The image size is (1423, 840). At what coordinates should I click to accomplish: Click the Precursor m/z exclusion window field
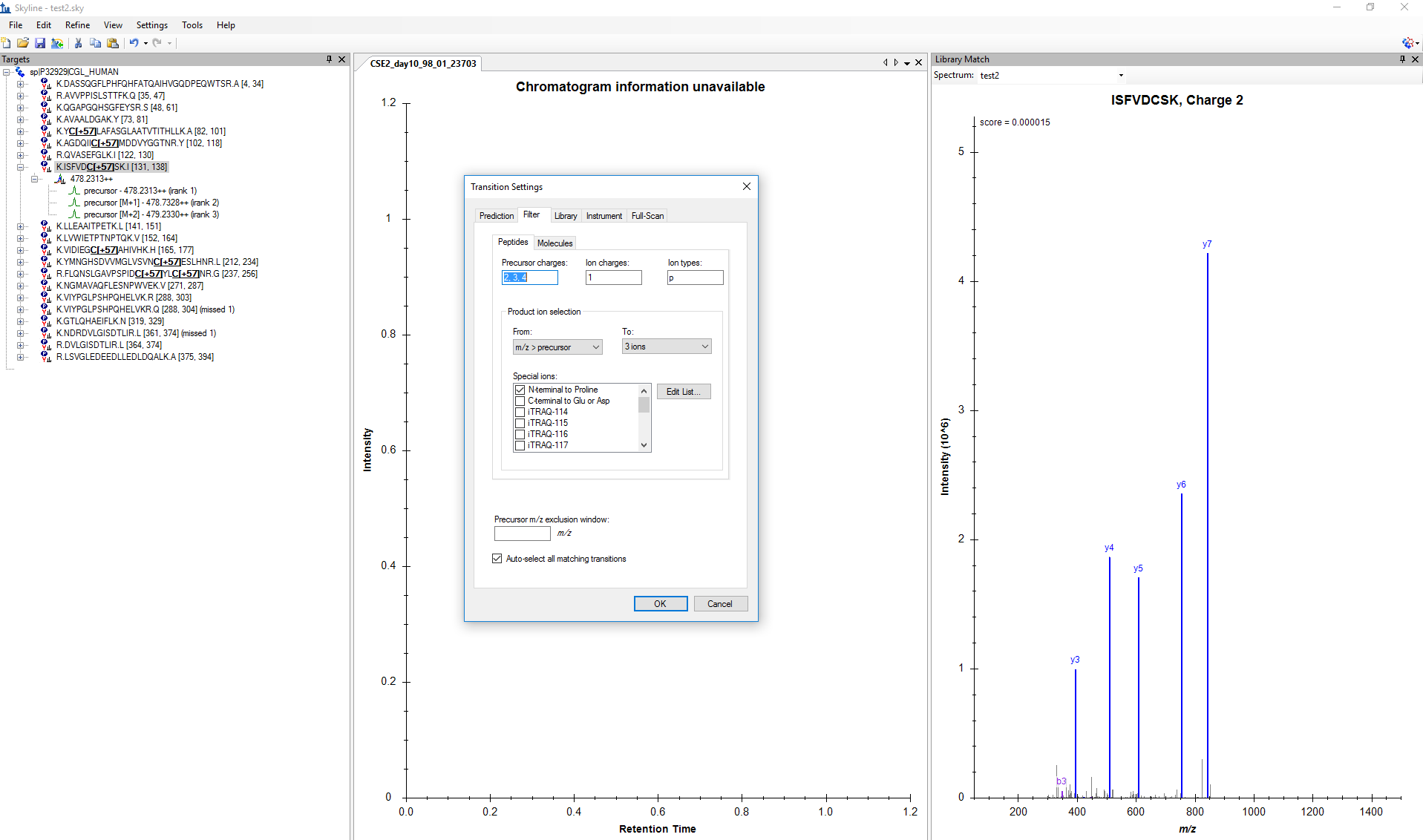coord(522,534)
